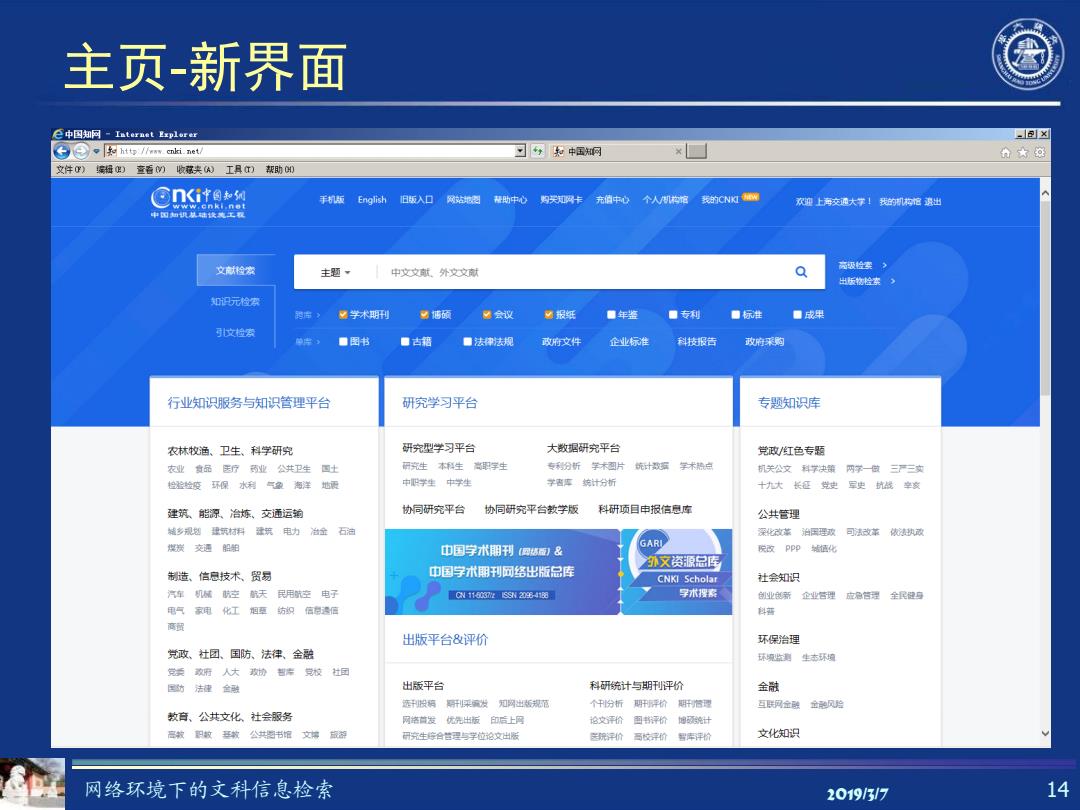Viewport: 1080px width, 810px height.
Task: Click the 退出 logout link
Action: [933, 202]
